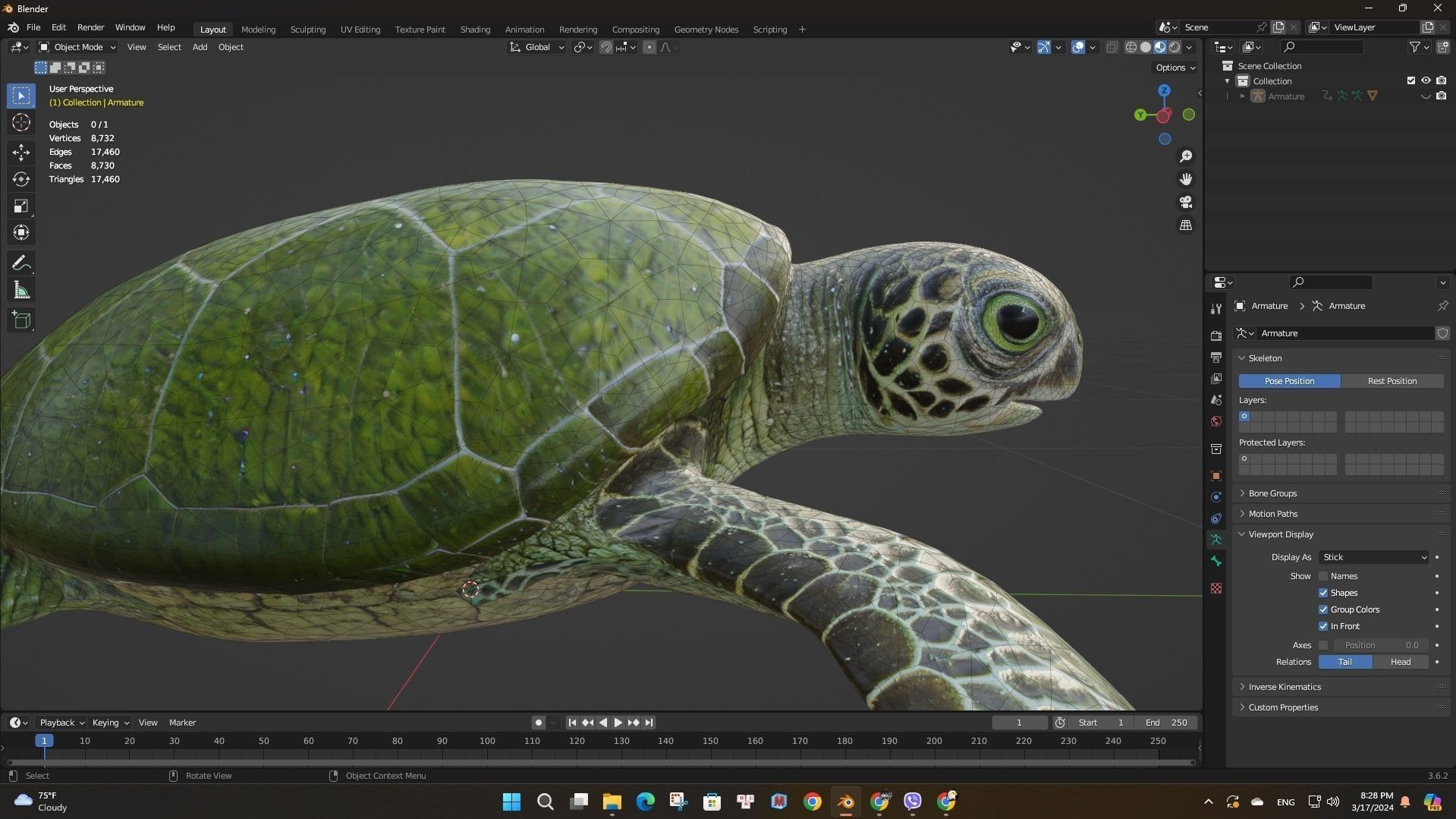1456x819 pixels.
Task: Open the viewport Add menu
Action: point(200,47)
